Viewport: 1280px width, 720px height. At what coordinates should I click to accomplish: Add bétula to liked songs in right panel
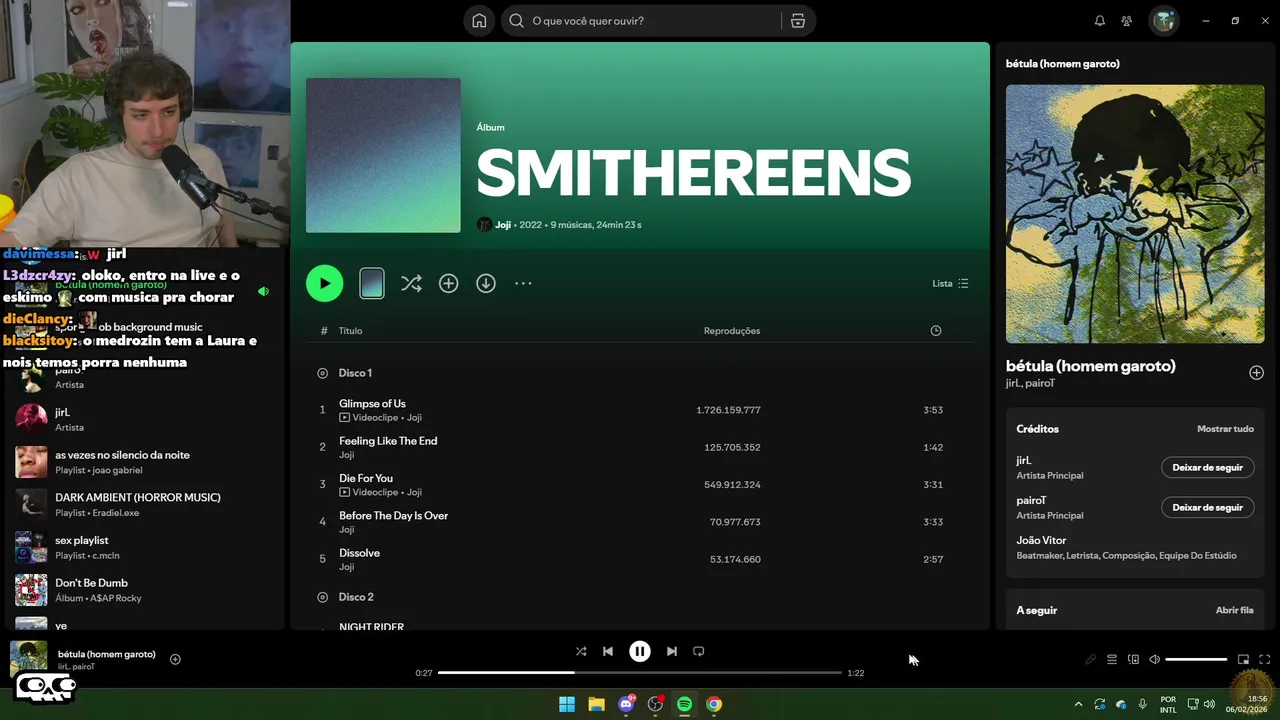(1256, 373)
